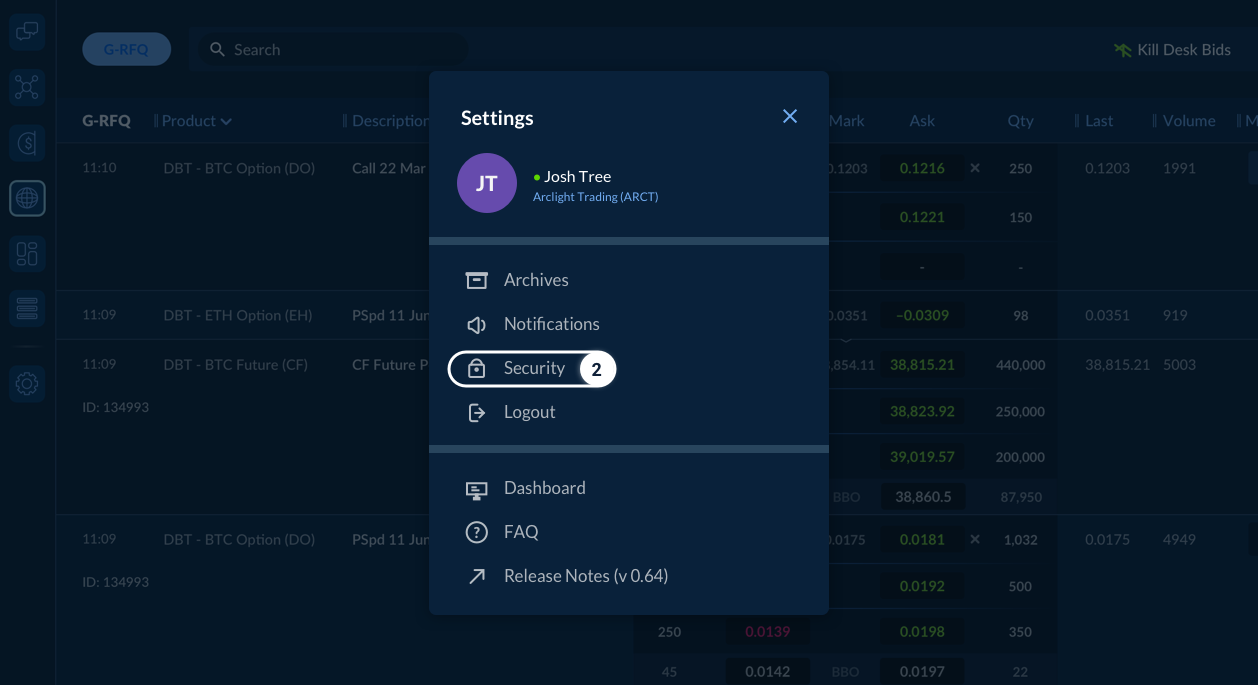The height and width of the screenshot is (685, 1258).
Task: Select the Security menu item
Action: (x=532, y=369)
